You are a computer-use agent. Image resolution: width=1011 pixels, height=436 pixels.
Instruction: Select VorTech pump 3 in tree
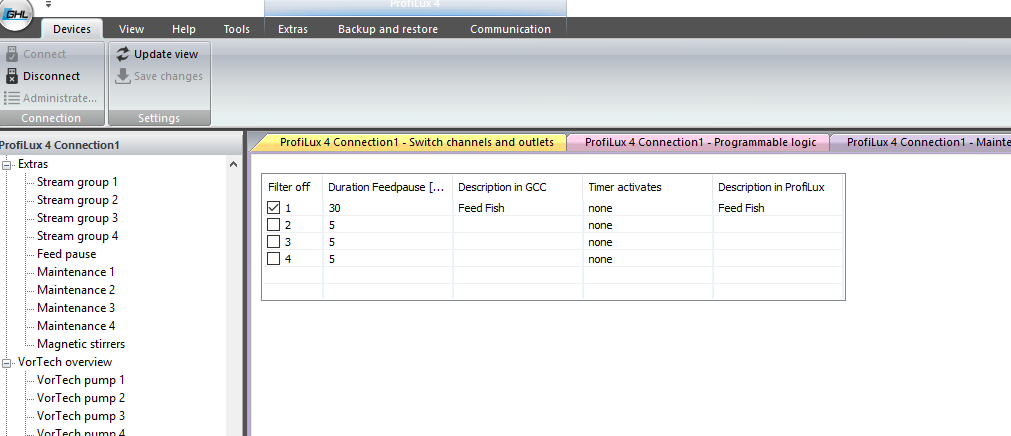[x=81, y=417]
